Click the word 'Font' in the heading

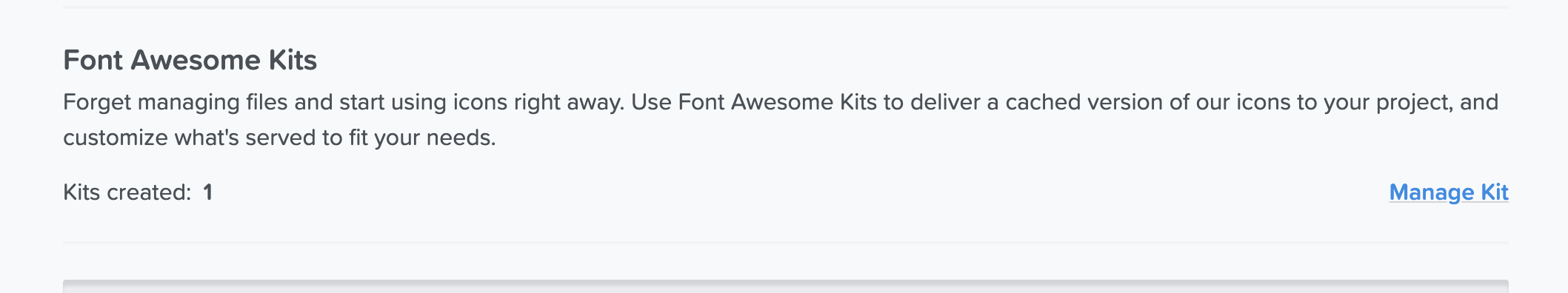pos(93,60)
